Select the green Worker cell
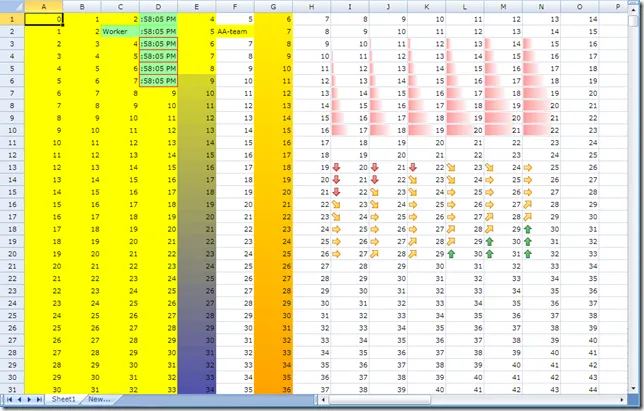 [119, 31]
